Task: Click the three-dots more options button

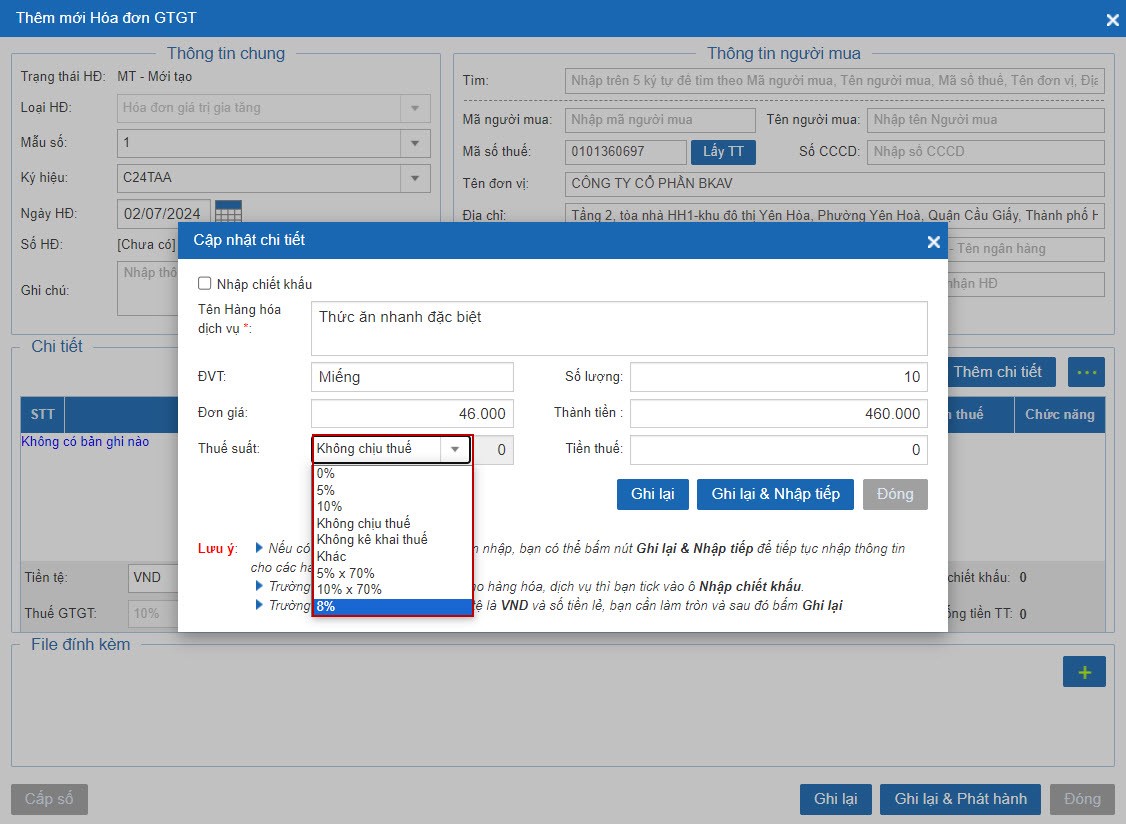Action: [x=1086, y=372]
